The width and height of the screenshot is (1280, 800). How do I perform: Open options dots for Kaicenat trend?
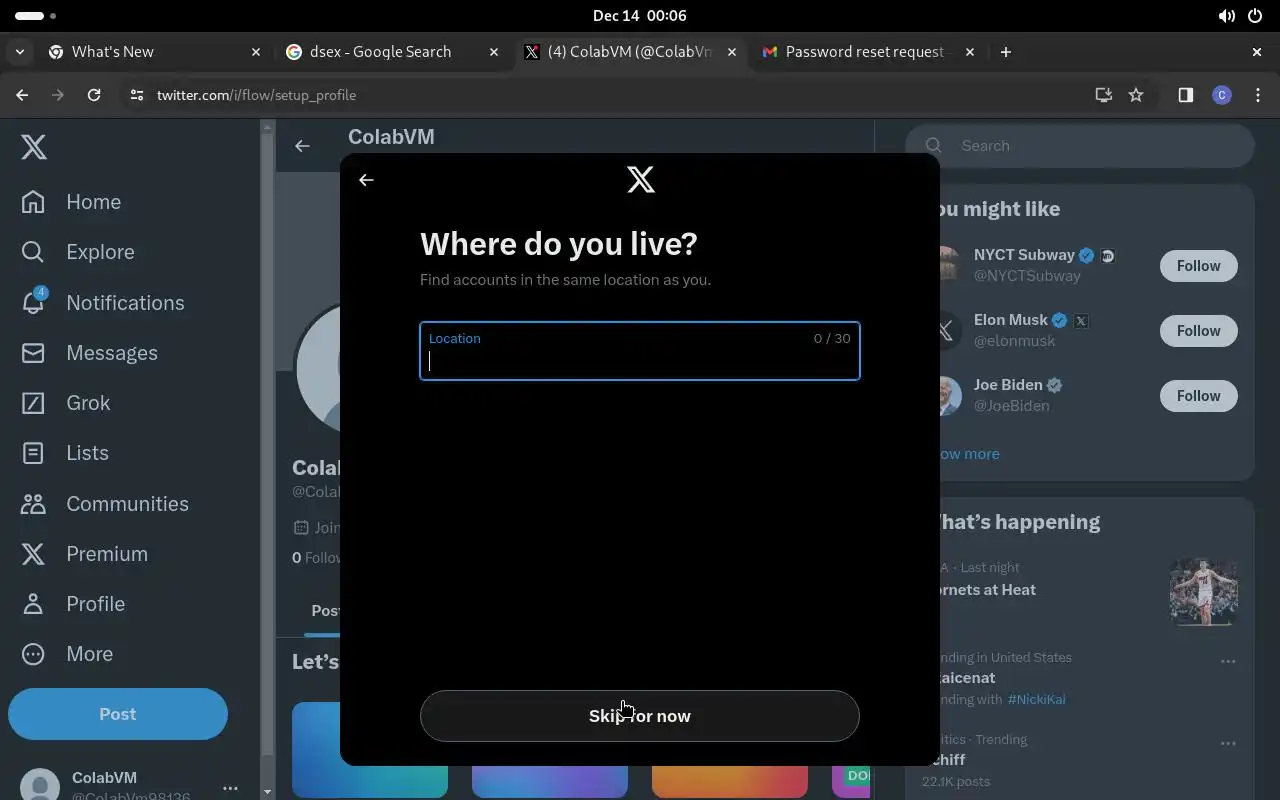(1228, 661)
